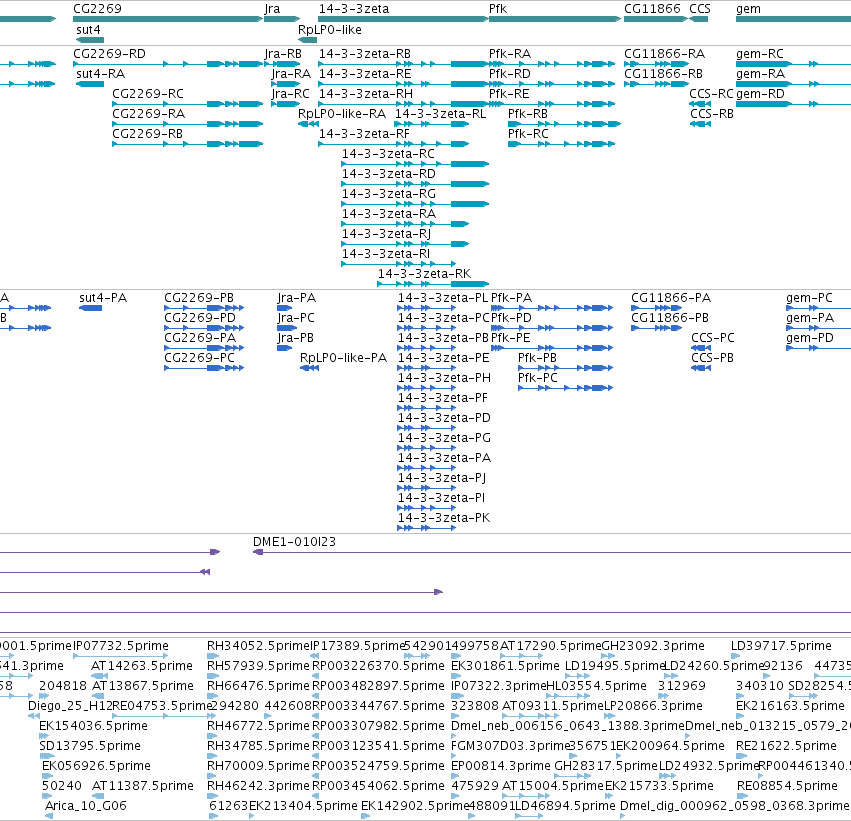This screenshot has width=851, height=821.
Task: Click the Pfk-RB transcript label
Action: [528, 114]
